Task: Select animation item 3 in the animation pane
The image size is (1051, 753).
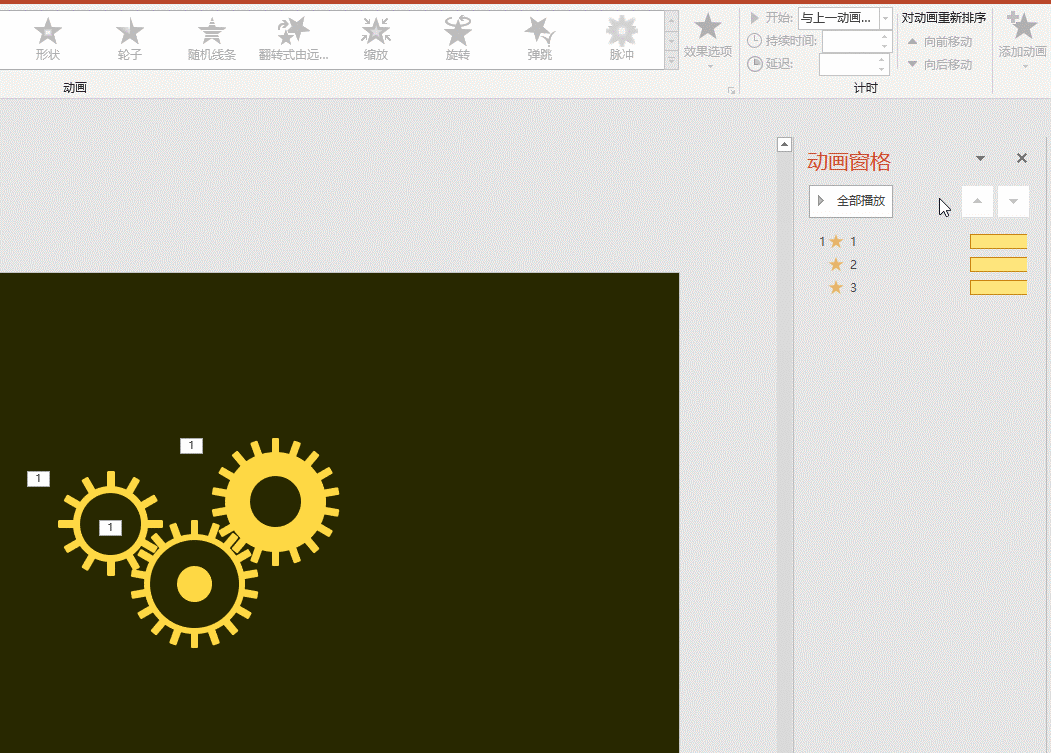Action: [x=853, y=288]
